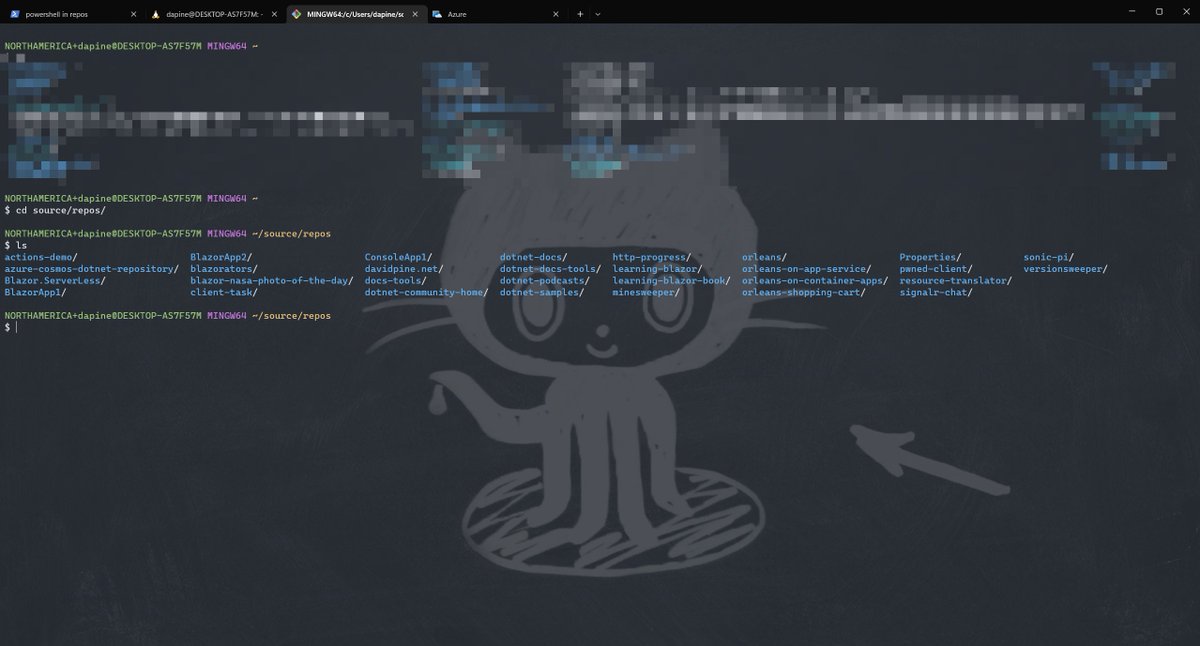This screenshot has width=1200, height=646.
Task: Click the 'blazor-nasa-photo-of-the-day/' directory name
Action: [x=272, y=281]
